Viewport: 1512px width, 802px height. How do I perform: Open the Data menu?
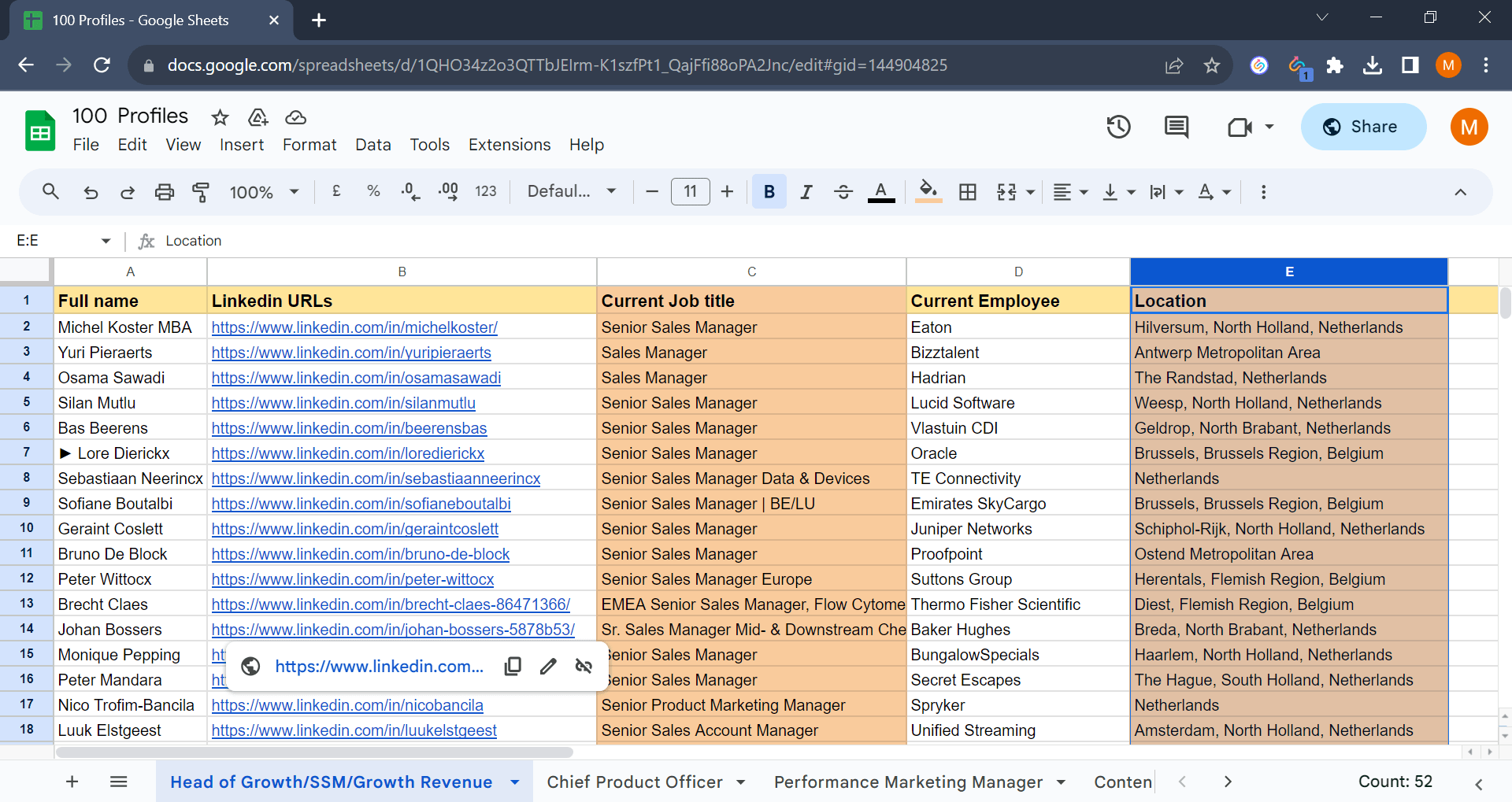click(373, 145)
